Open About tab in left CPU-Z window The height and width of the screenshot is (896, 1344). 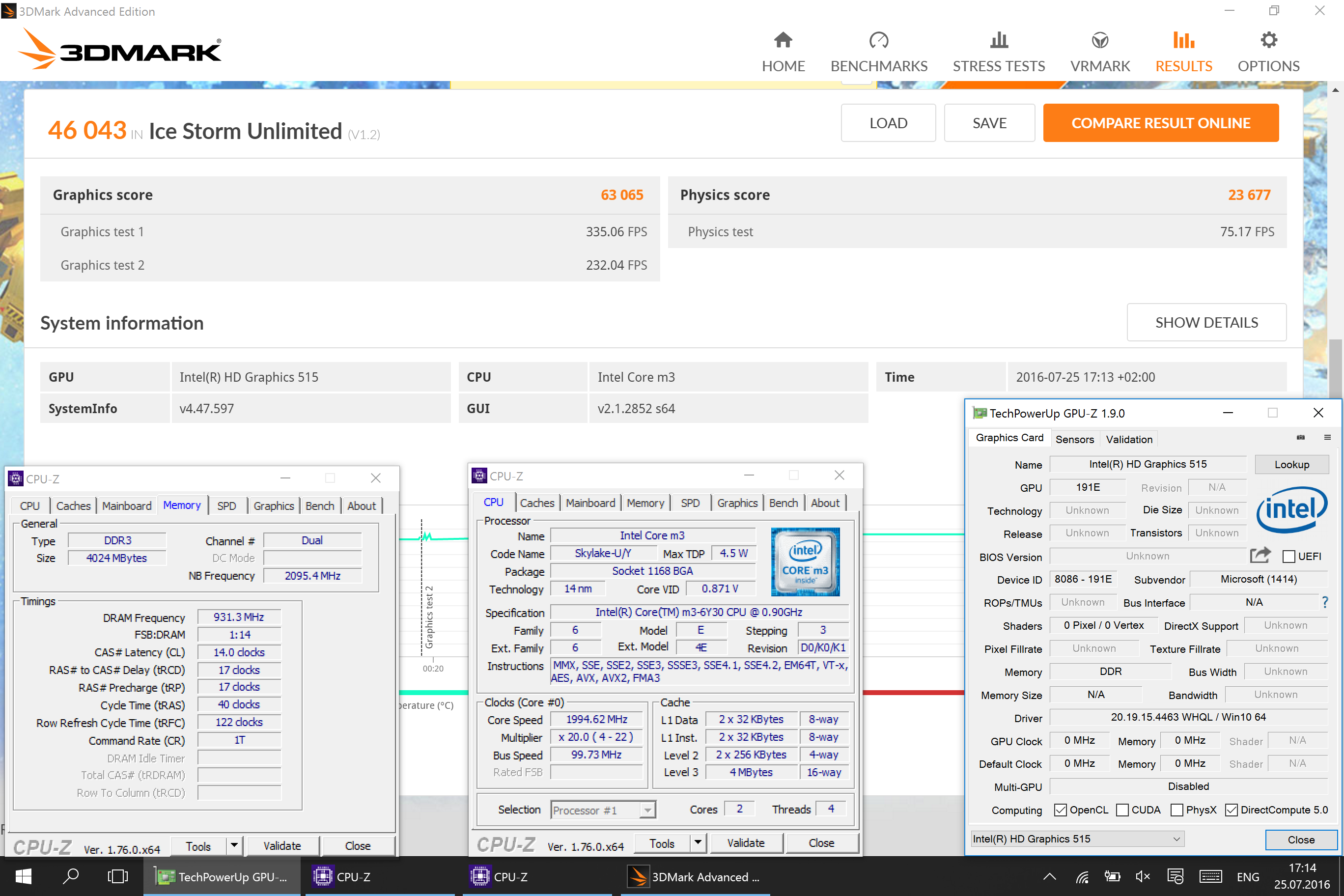(x=361, y=505)
